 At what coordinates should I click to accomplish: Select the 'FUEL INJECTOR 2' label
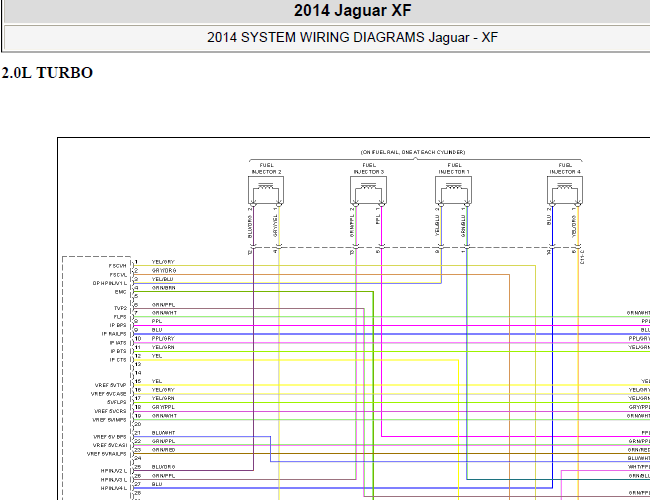(267, 168)
